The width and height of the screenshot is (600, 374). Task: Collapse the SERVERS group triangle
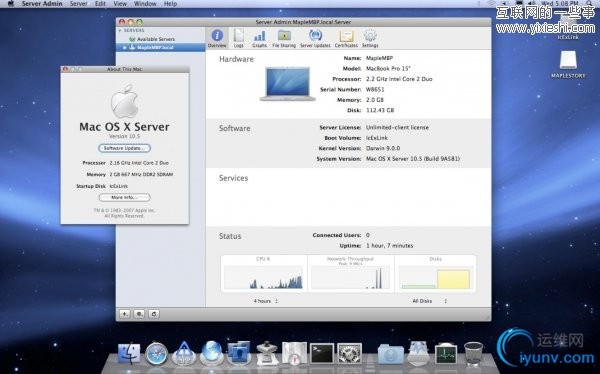pos(120,30)
